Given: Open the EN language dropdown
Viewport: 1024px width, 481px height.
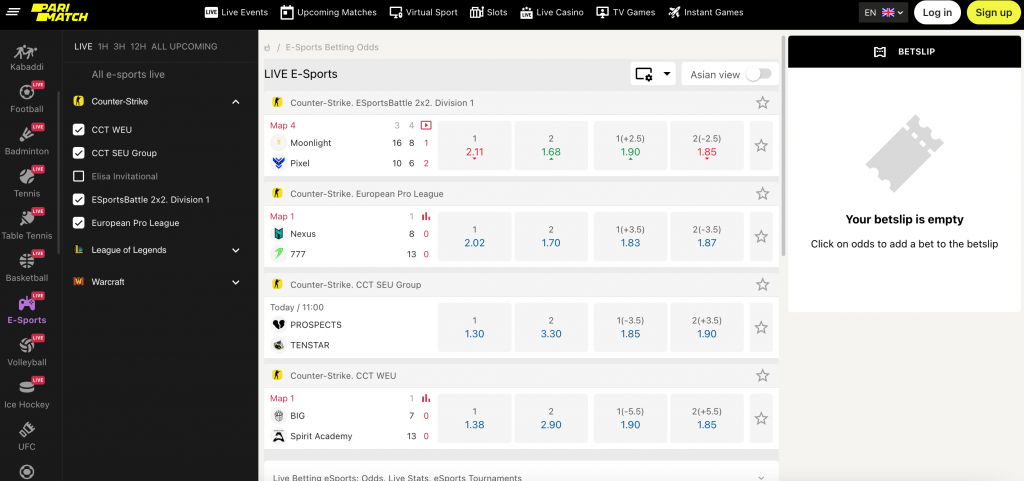Looking at the screenshot, I should (883, 12).
